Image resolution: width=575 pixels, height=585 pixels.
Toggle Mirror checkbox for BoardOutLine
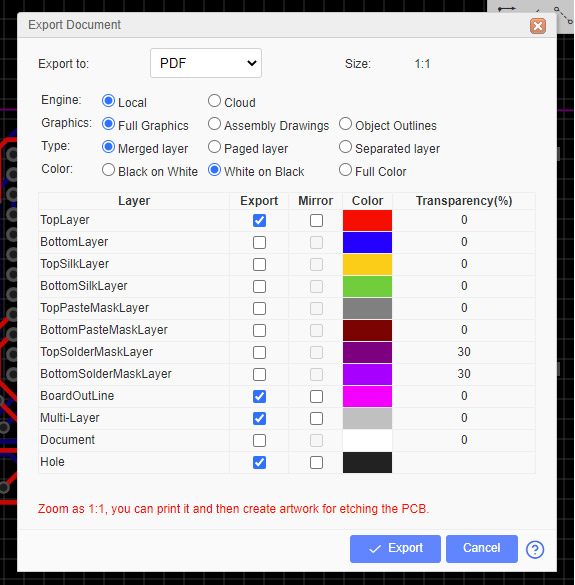pyautogui.click(x=316, y=396)
